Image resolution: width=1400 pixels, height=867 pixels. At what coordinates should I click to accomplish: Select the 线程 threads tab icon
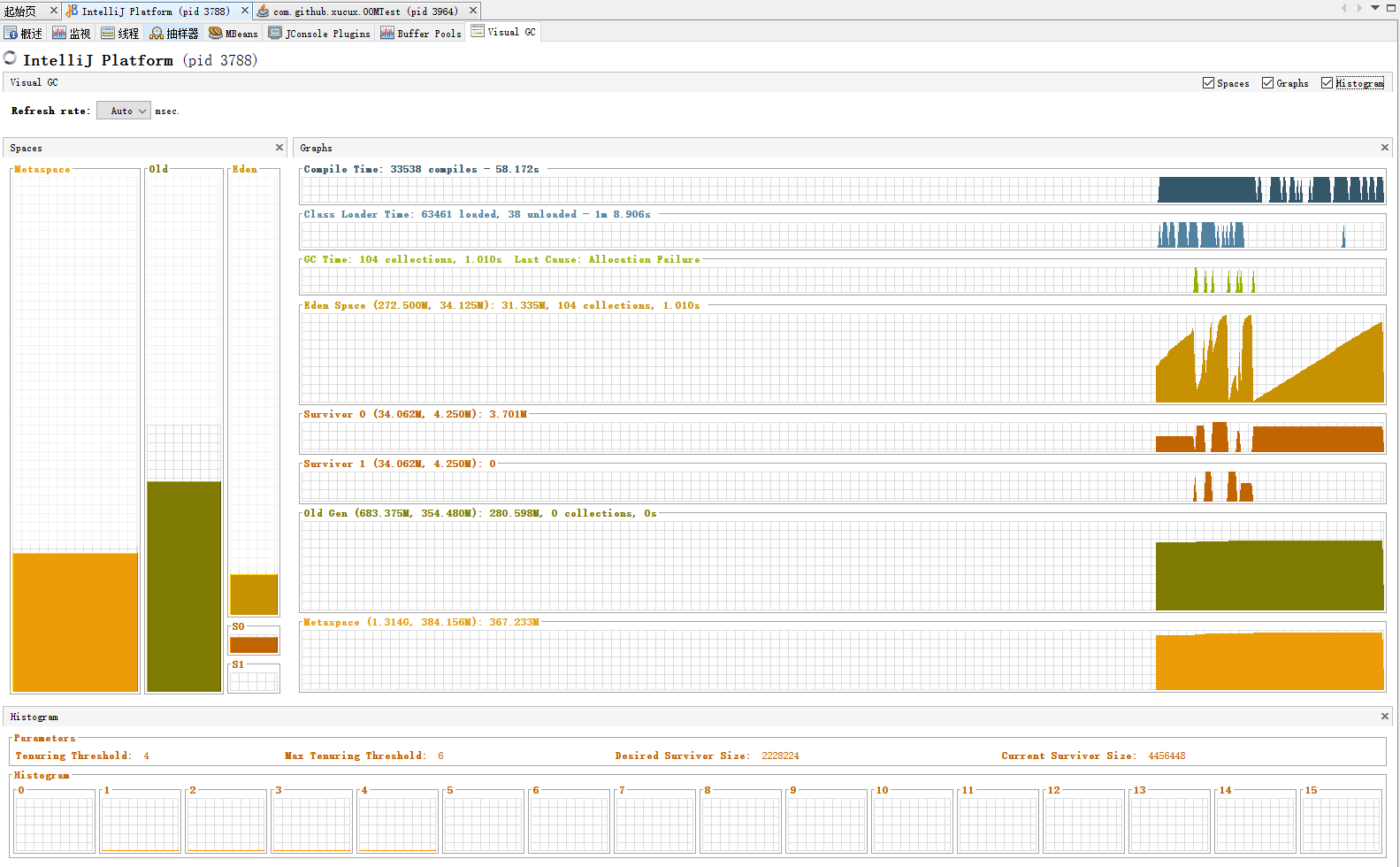pos(108,34)
